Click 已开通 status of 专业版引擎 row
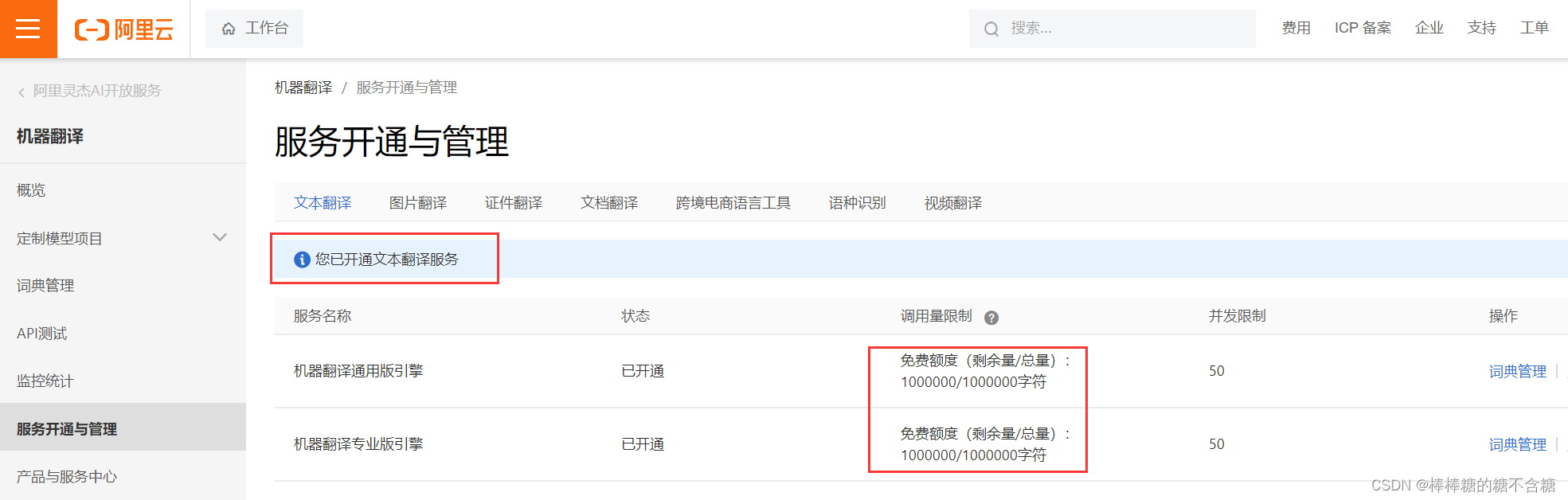Viewport: 1568px width, 500px height. coord(643,444)
